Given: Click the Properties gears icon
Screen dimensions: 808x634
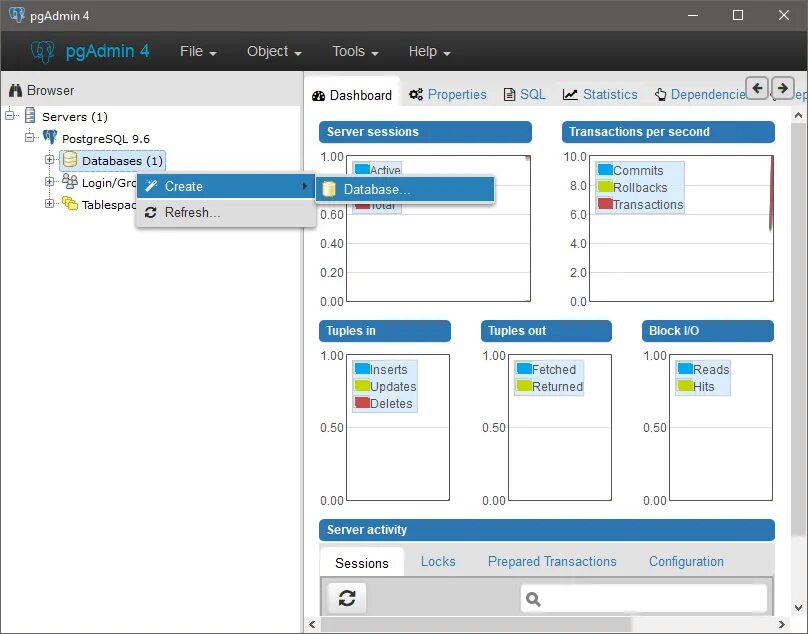Looking at the screenshot, I should (x=416, y=94).
